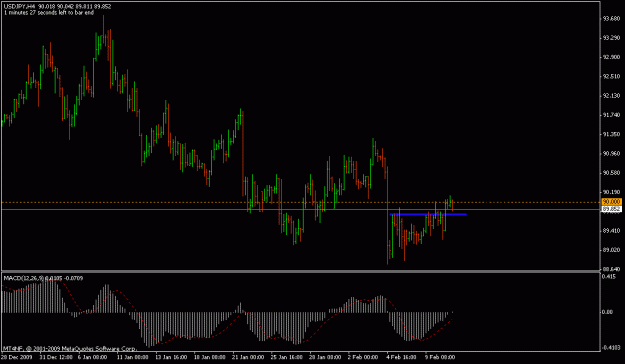Image resolution: width=625 pixels, height=364 pixels.
Task: Click the 92.900 price axis label
Action: click(611, 57)
